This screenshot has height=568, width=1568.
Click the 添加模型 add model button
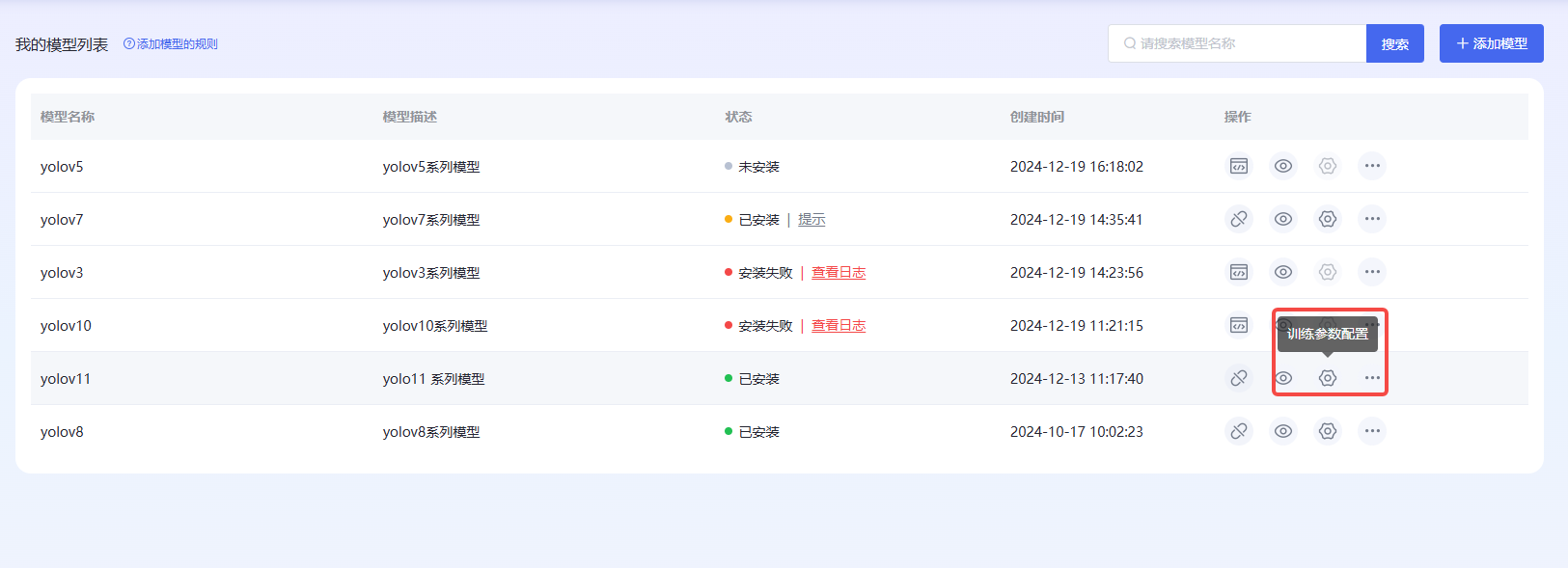[x=1492, y=43]
